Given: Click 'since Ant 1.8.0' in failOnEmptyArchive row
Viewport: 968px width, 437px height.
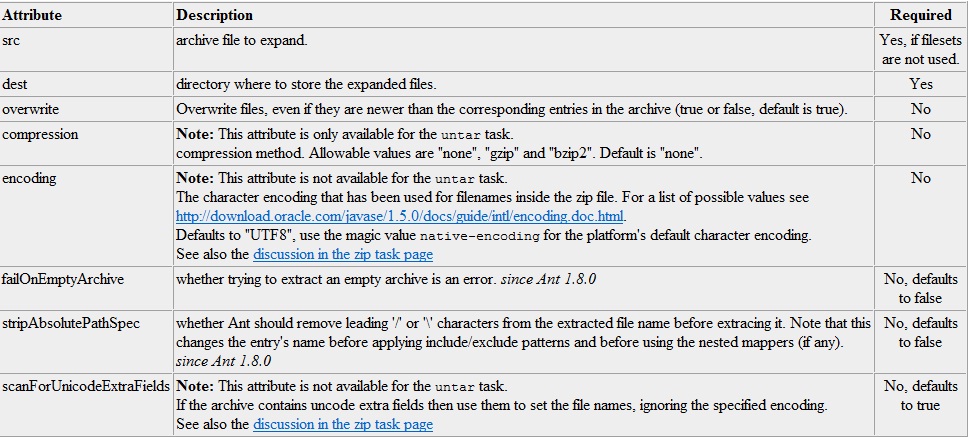Looking at the screenshot, I should click(548, 279).
